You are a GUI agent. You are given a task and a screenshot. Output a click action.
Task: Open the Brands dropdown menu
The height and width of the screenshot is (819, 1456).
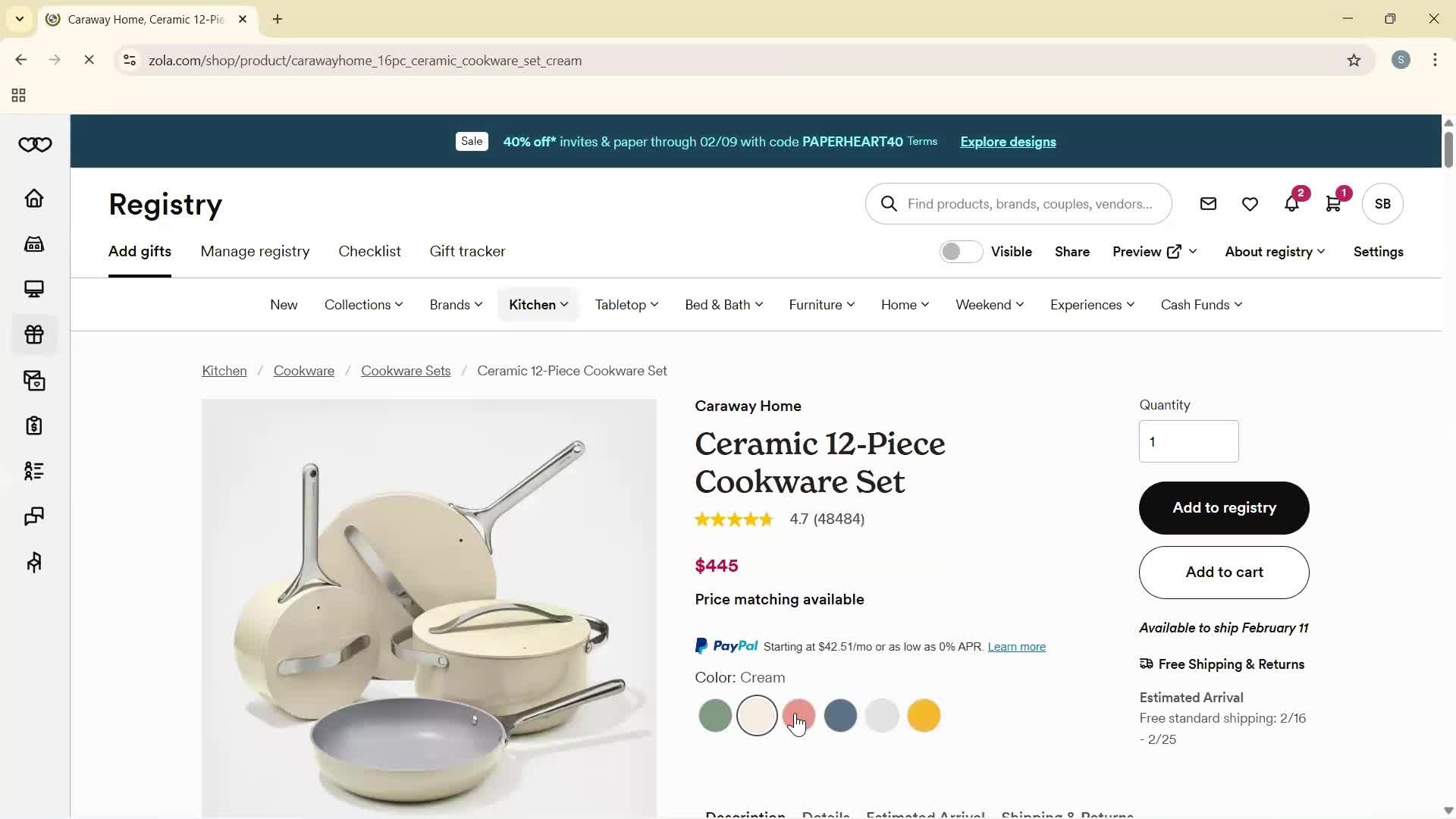[456, 305]
